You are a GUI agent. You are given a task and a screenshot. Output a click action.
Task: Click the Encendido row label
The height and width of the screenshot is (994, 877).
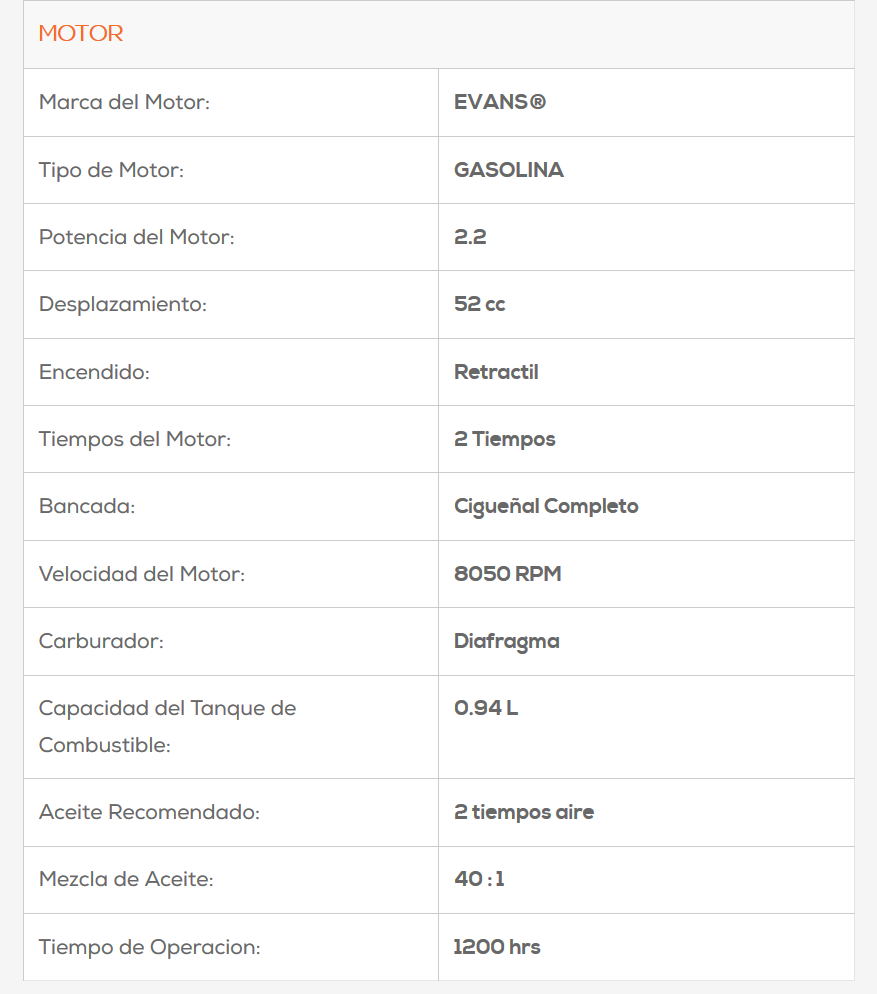pyautogui.click(x=94, y=372)
